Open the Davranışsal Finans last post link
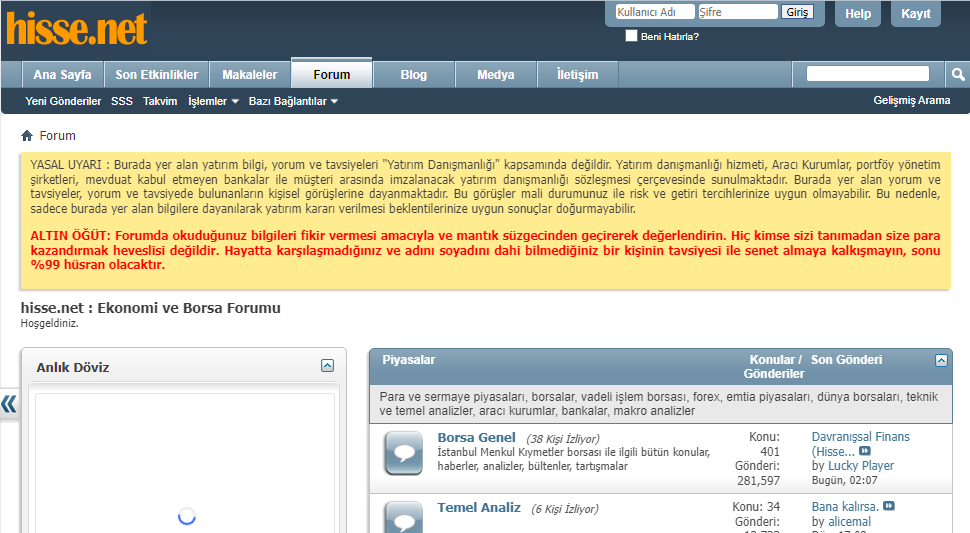 pyautogui.click(x=861, y=444)
